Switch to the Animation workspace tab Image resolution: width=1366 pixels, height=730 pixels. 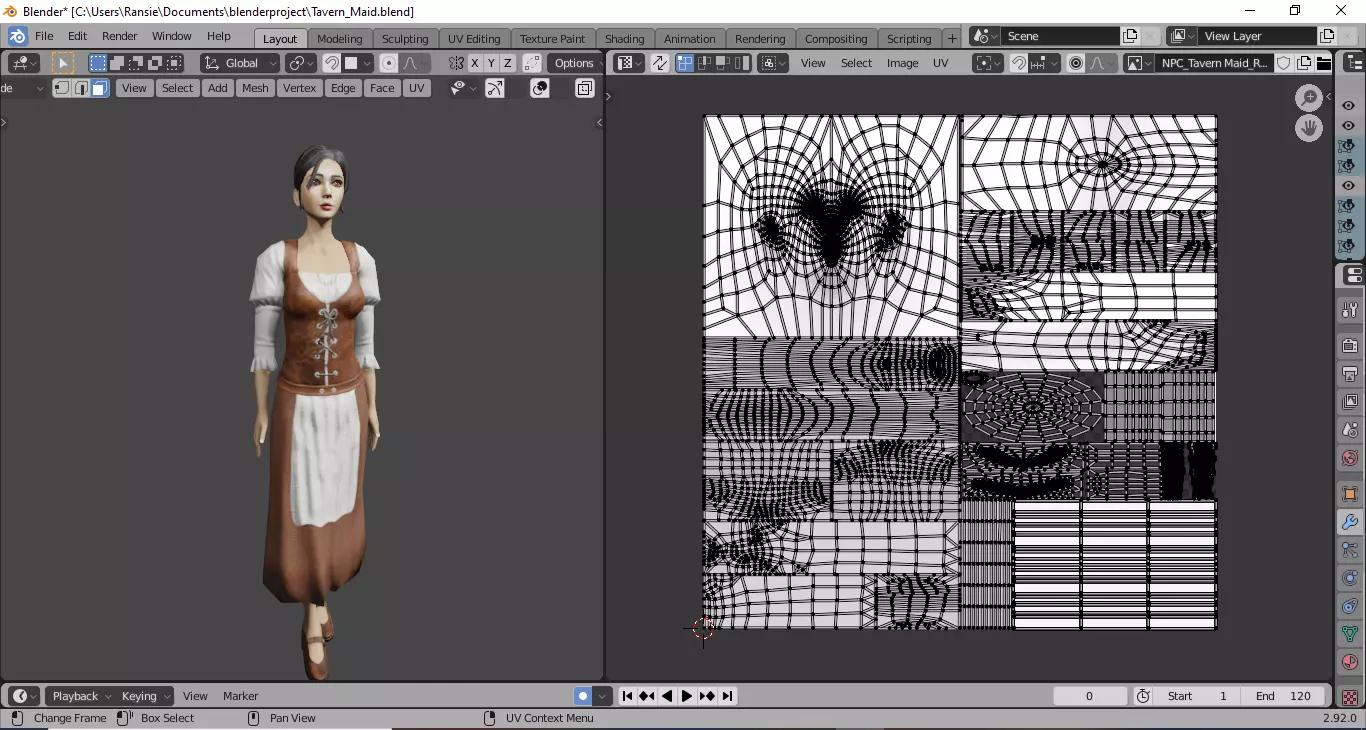(x=690, y=39)
